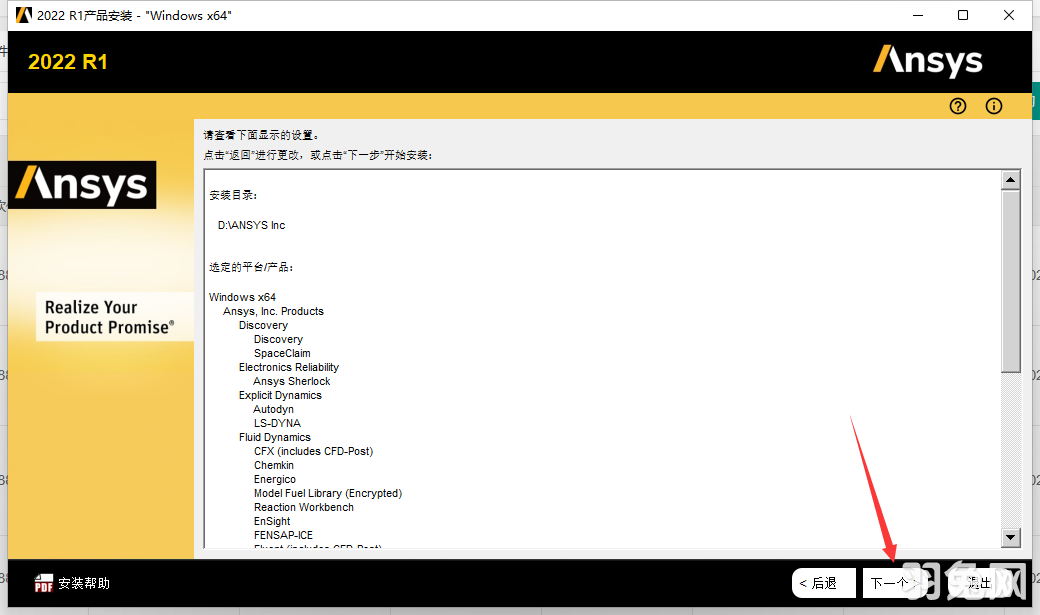The image size is (1040, 615).
Task: Click the Ansys logo on the left panel
Action: (x=82, y=185)
